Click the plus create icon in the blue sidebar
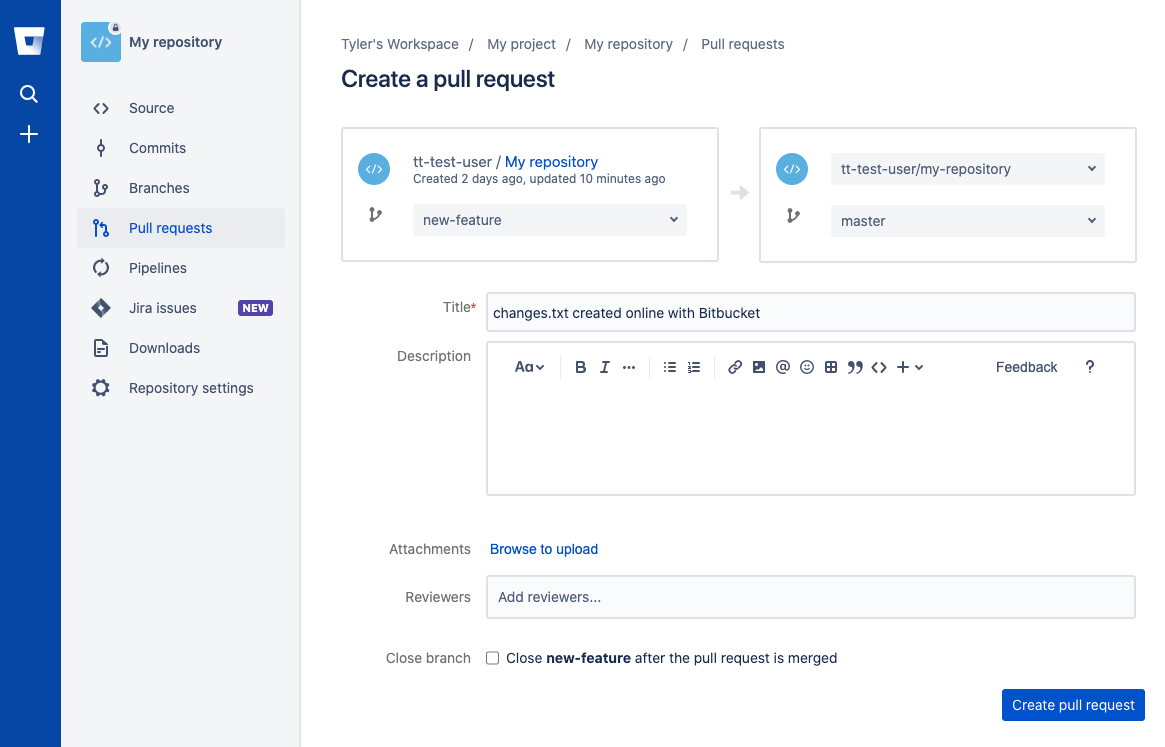1165x747 pixels. pos(29,134)
